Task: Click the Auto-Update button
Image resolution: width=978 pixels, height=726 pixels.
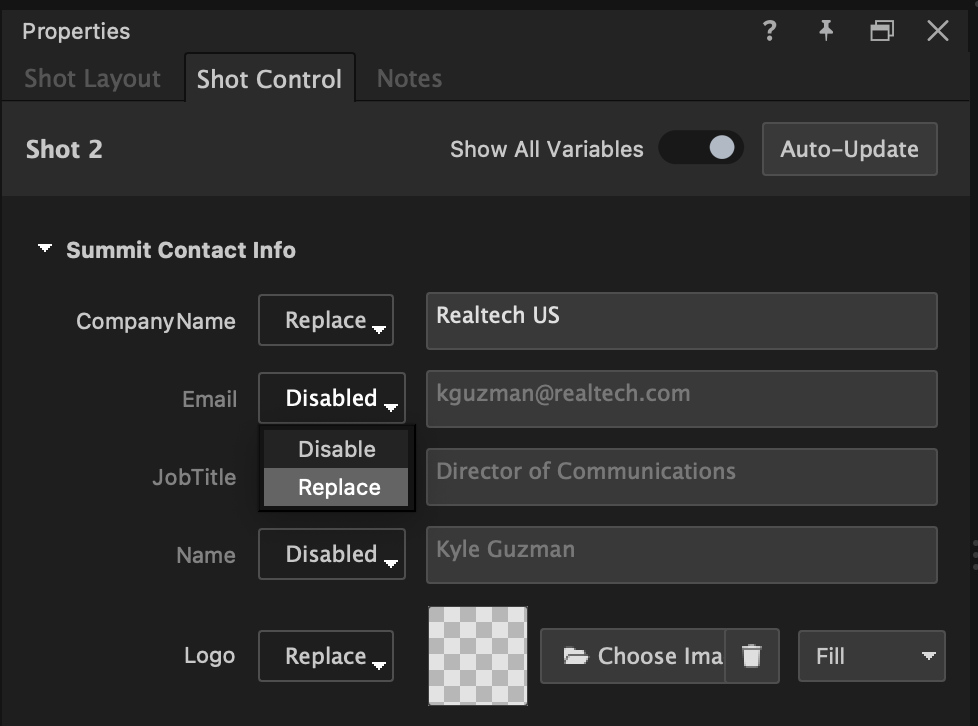Action: click(849, 148)
